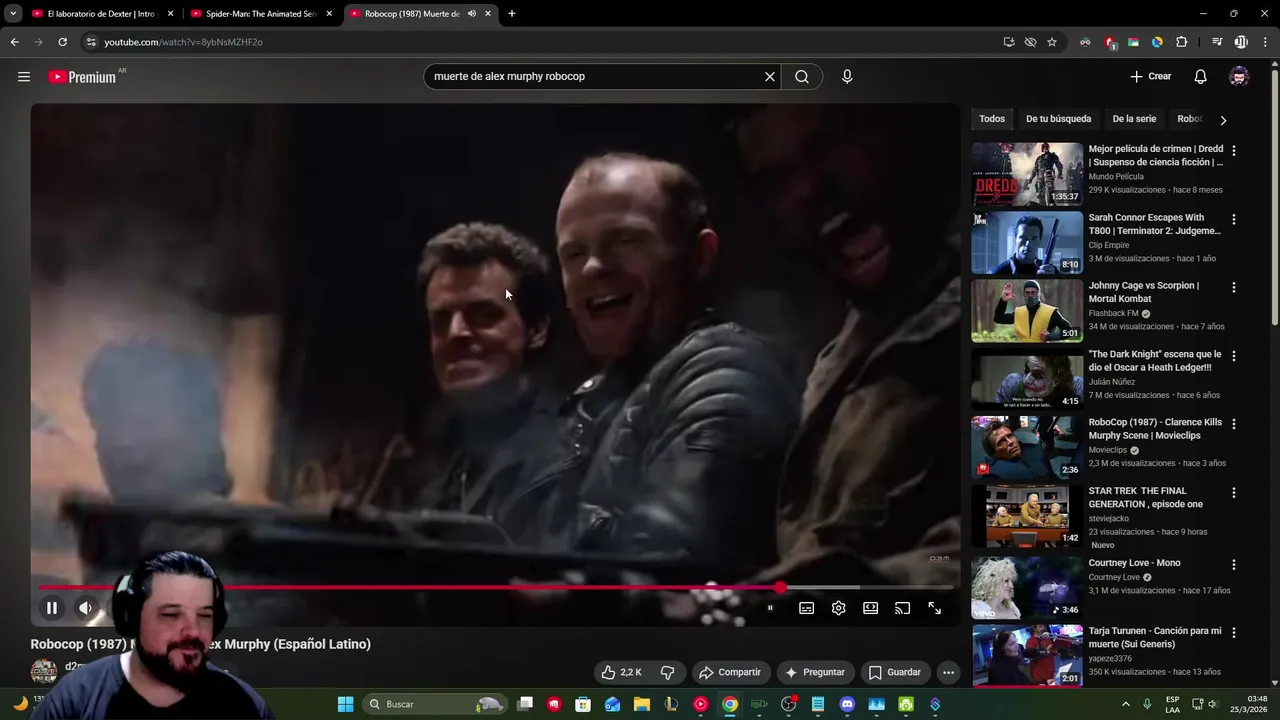Open the taskbar Buscar search box
Screen dimensions: 1280x720
[434, 704]
